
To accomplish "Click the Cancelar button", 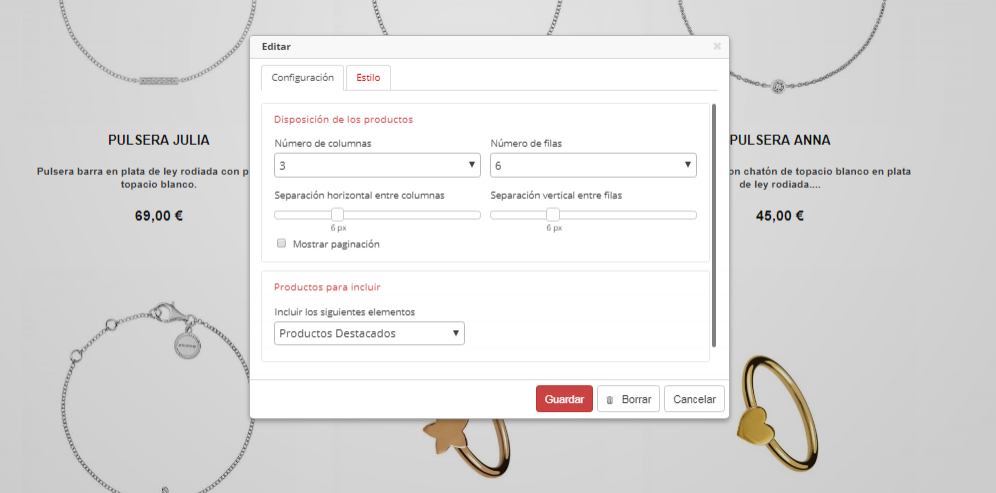I will tap(694, 399).
